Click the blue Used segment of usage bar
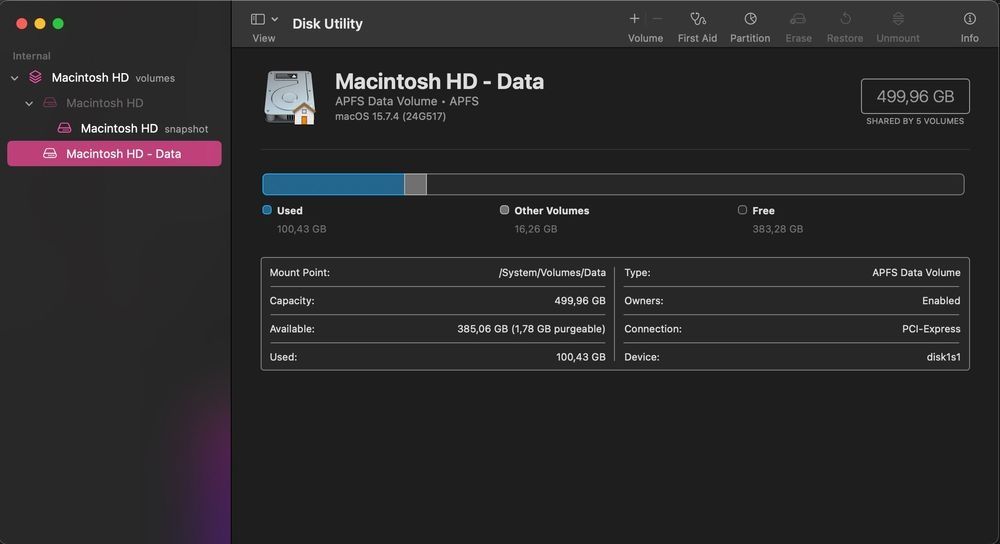This screenshot has width=1000, height=544. [x=334, y=184]
